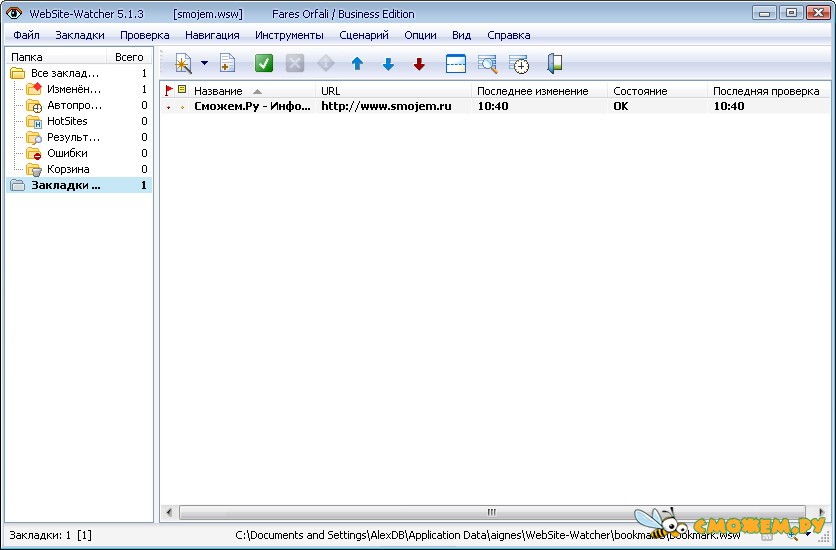Click the Всего column header

(x=130, y=57)
